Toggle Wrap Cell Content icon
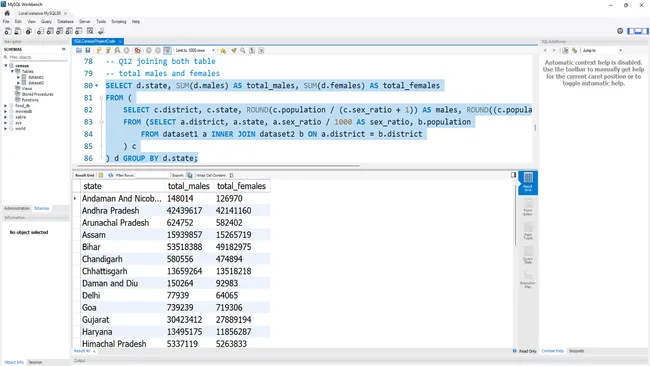The image size is (650, 366). tap(231, 175)
